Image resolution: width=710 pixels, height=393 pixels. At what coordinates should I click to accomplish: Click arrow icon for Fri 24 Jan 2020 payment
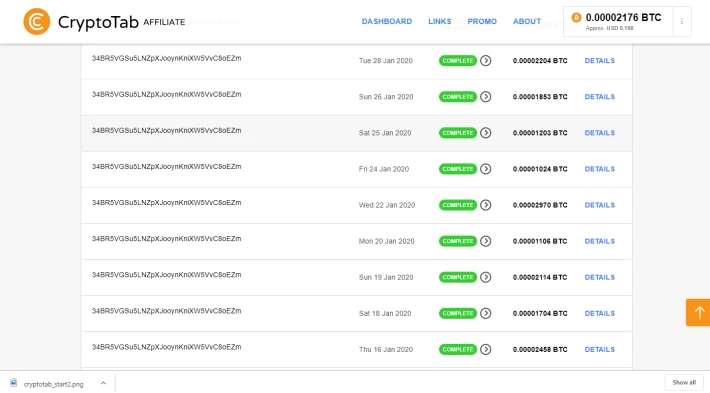tap(485, 169)
